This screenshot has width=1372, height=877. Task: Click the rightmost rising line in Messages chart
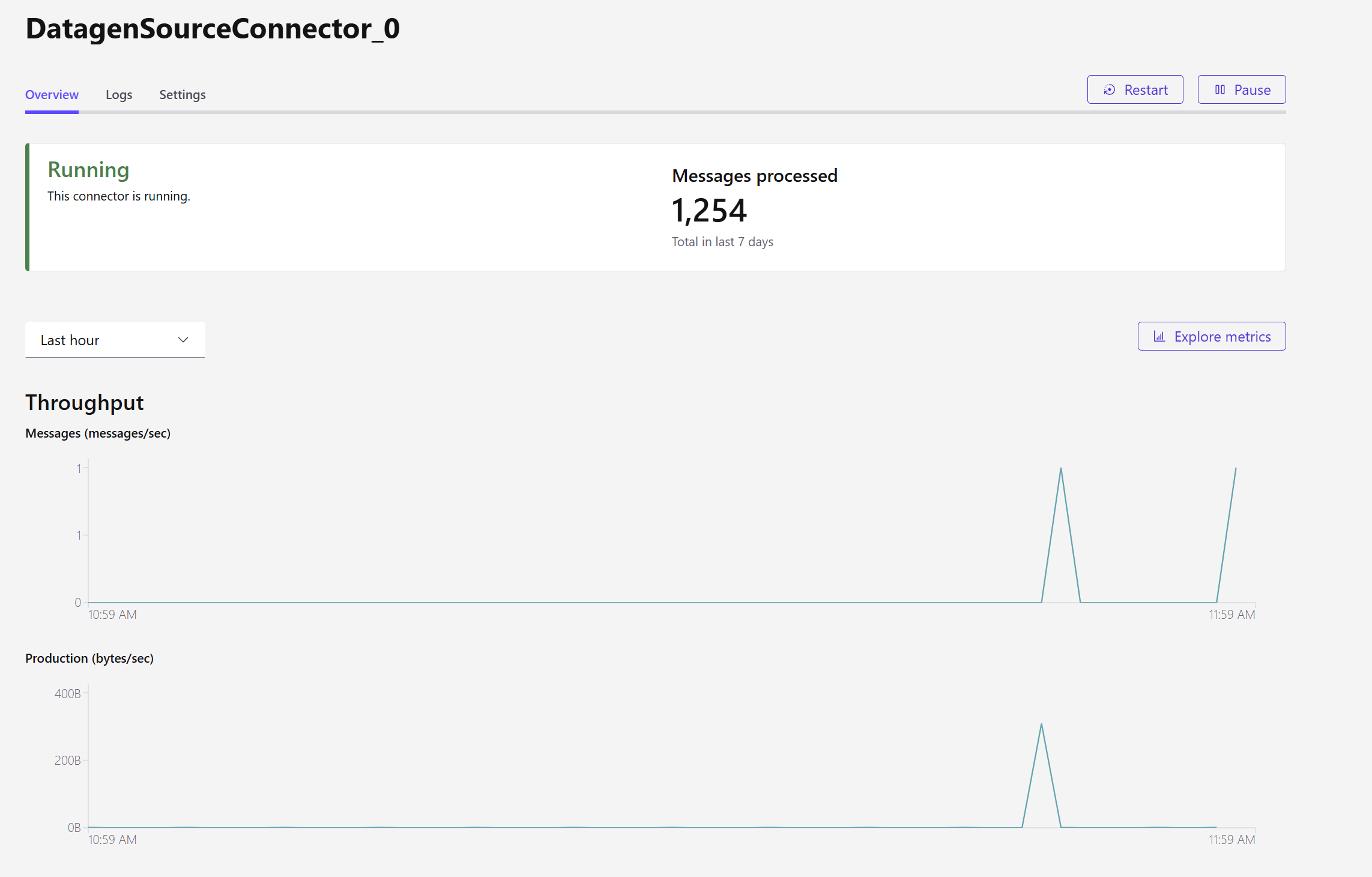coord(1227,534)
